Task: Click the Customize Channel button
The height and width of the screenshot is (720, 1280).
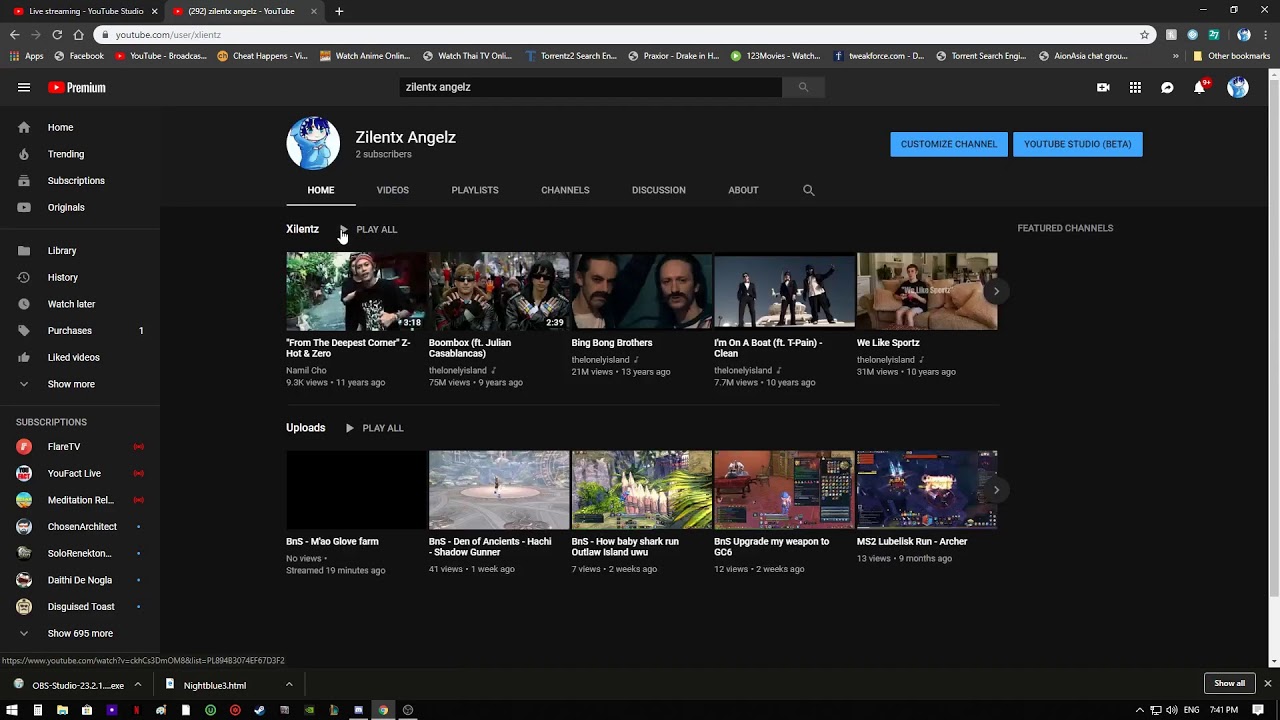Action: point(949,144)
